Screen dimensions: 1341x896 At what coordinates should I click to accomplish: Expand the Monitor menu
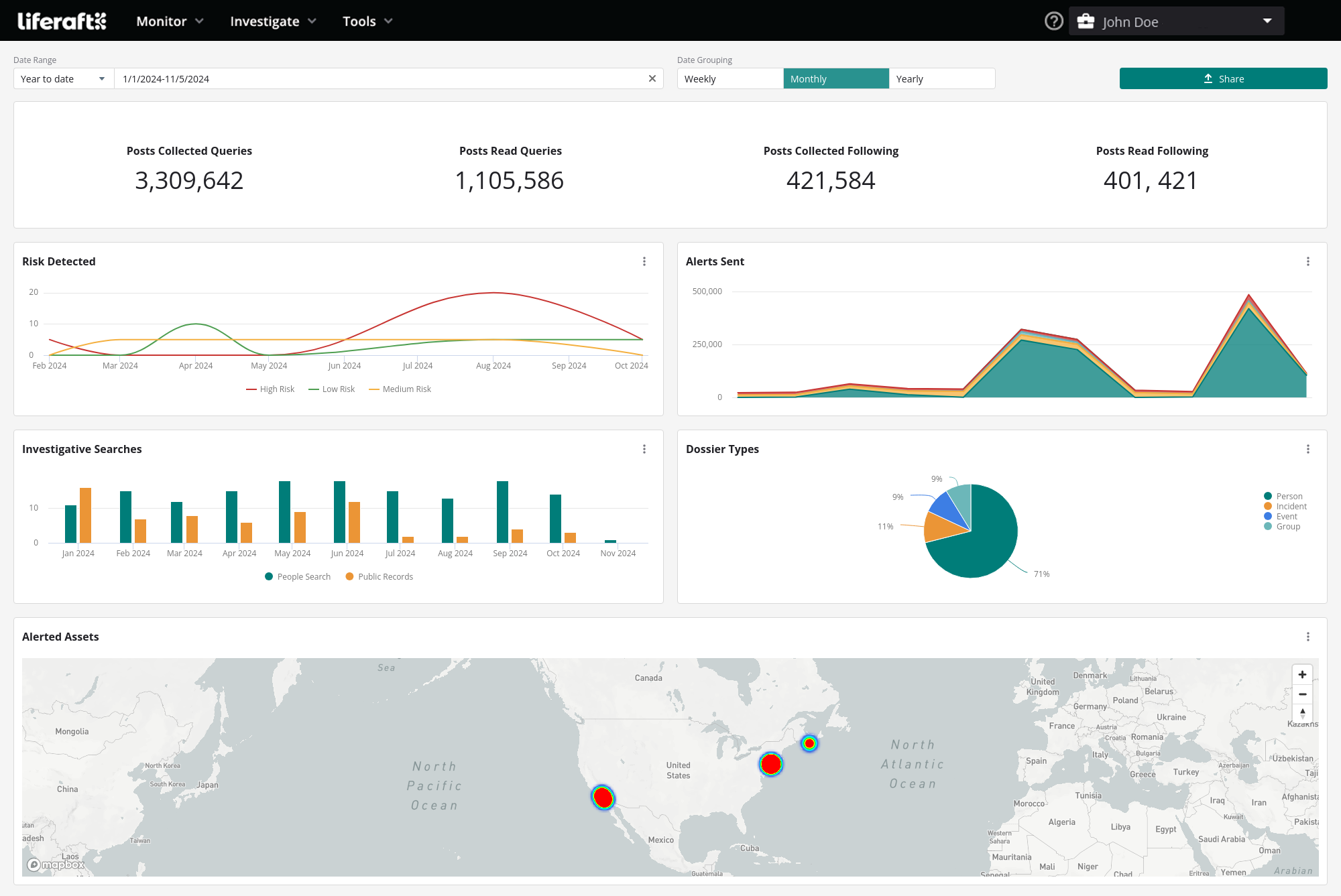click(x=170, y=21)
